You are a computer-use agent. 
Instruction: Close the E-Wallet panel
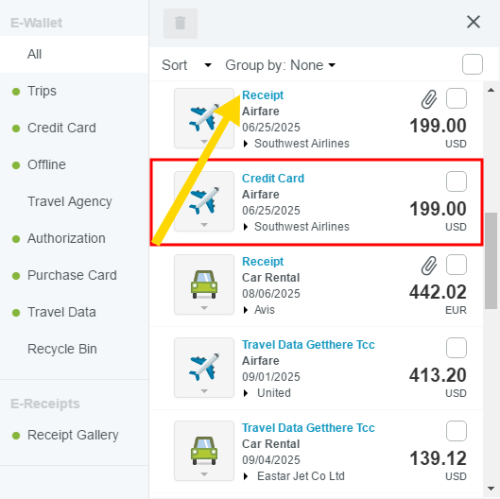click(x=473, y=22)
